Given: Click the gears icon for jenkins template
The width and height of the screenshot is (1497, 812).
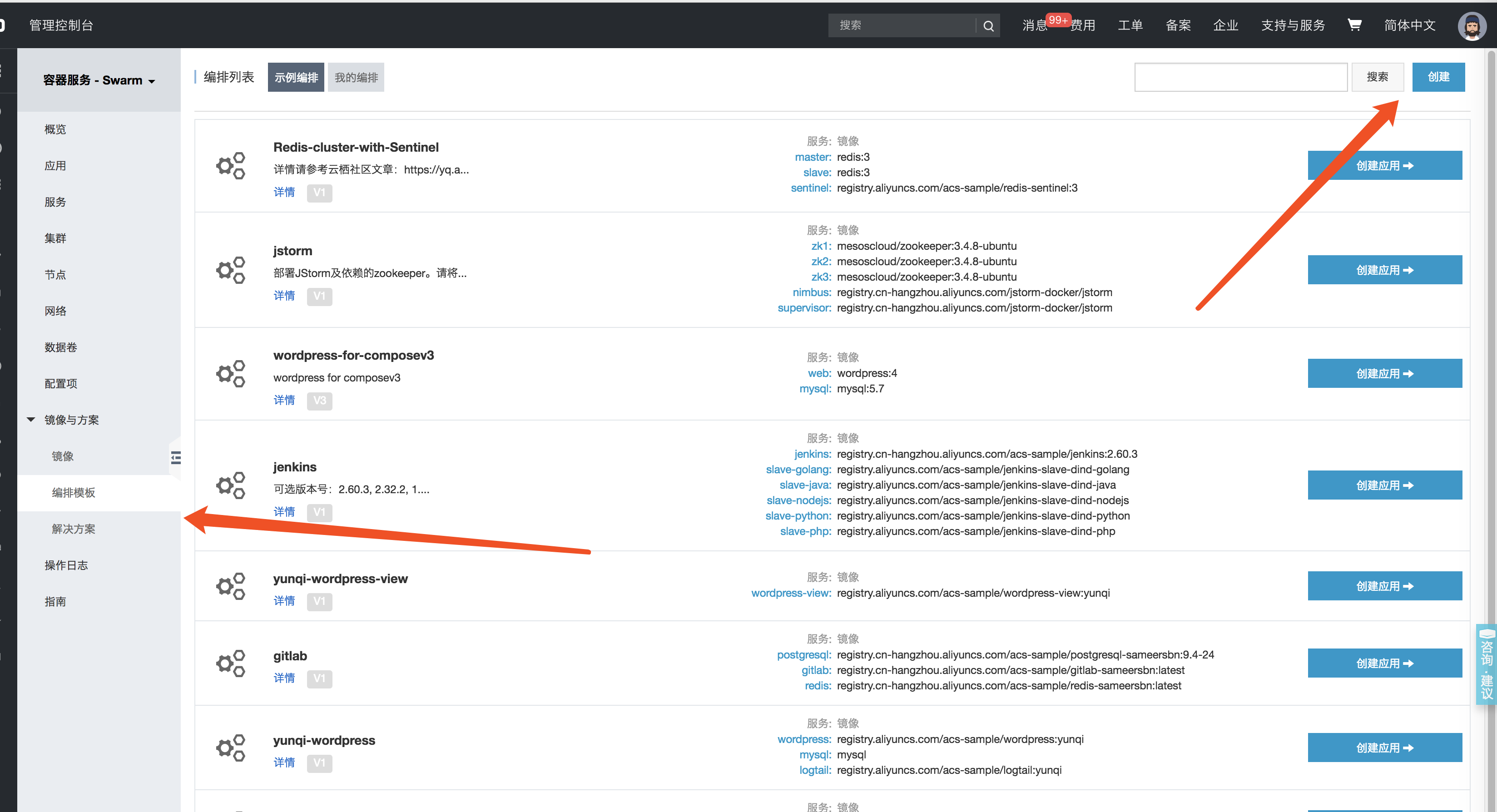Looking at the screenshot, I should [x=231, y=485].
